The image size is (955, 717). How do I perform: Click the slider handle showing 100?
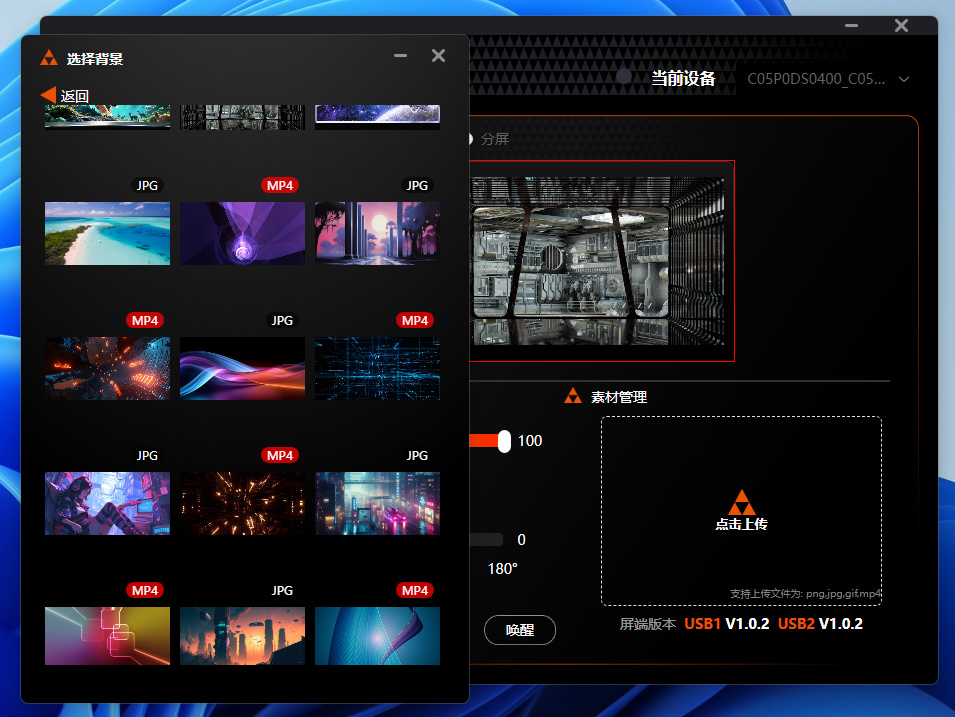(x=504, y=441)
